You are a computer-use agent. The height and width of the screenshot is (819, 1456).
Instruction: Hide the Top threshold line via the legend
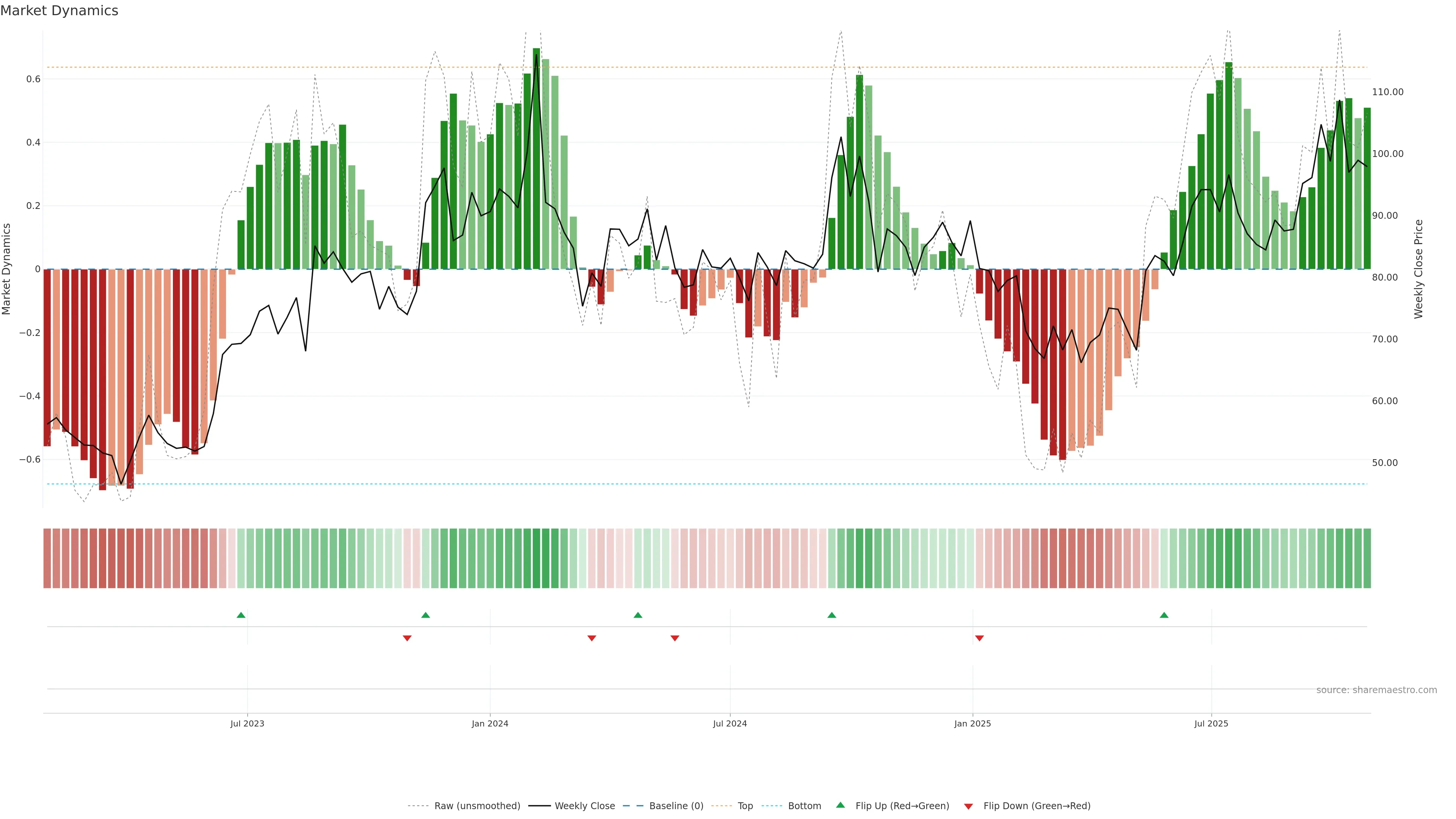[x=745, y=806]
